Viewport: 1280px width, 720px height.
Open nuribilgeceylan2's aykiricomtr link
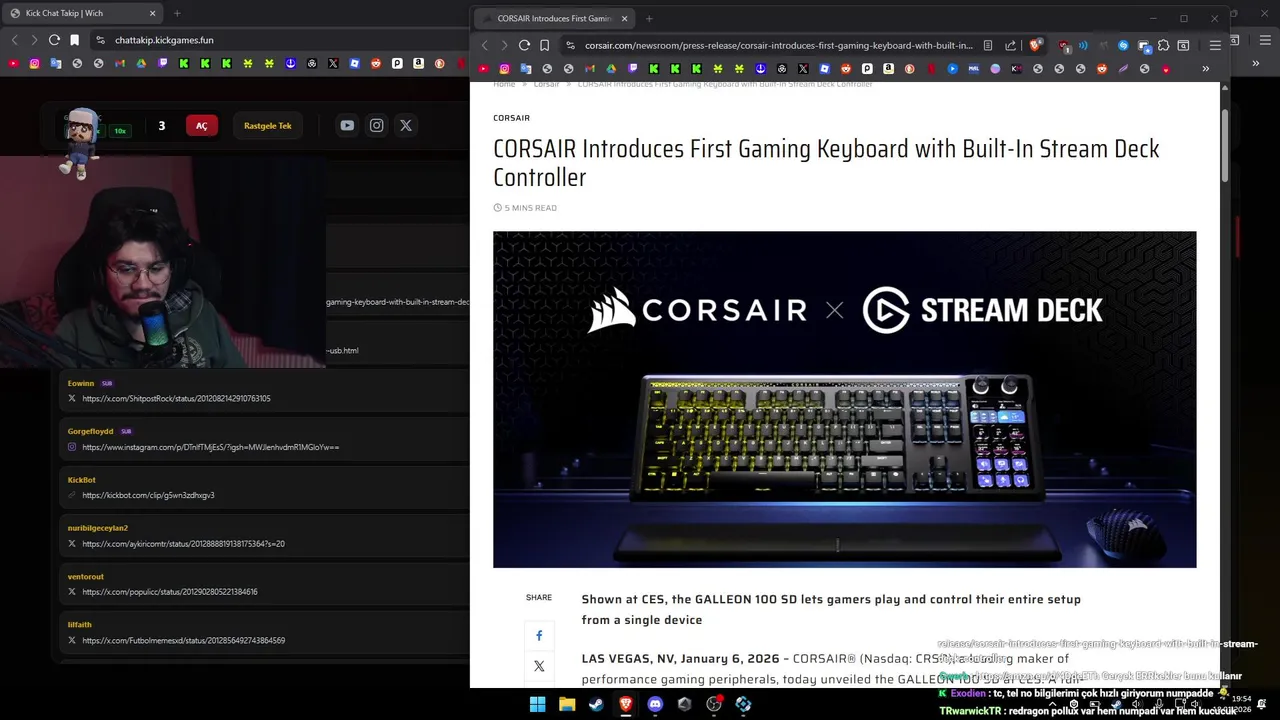tap(183, 544)
